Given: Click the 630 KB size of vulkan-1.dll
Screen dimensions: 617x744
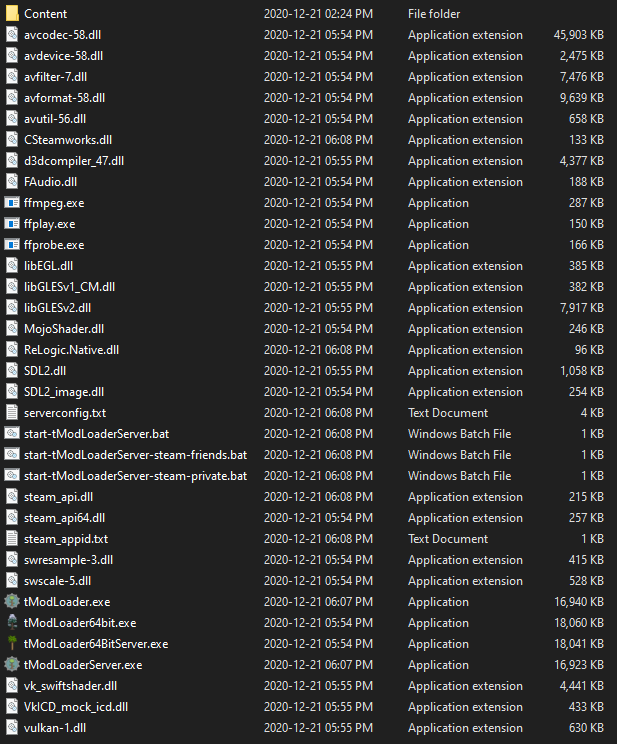Looking at the screenshot, I should pos(586,727).
